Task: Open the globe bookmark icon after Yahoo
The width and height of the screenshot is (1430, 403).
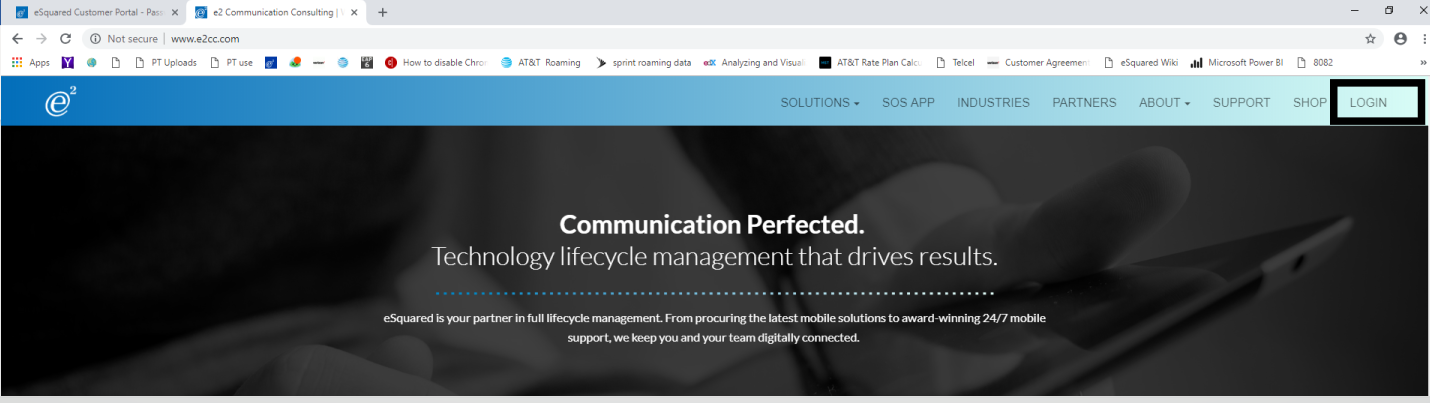Action: point(92,62)
